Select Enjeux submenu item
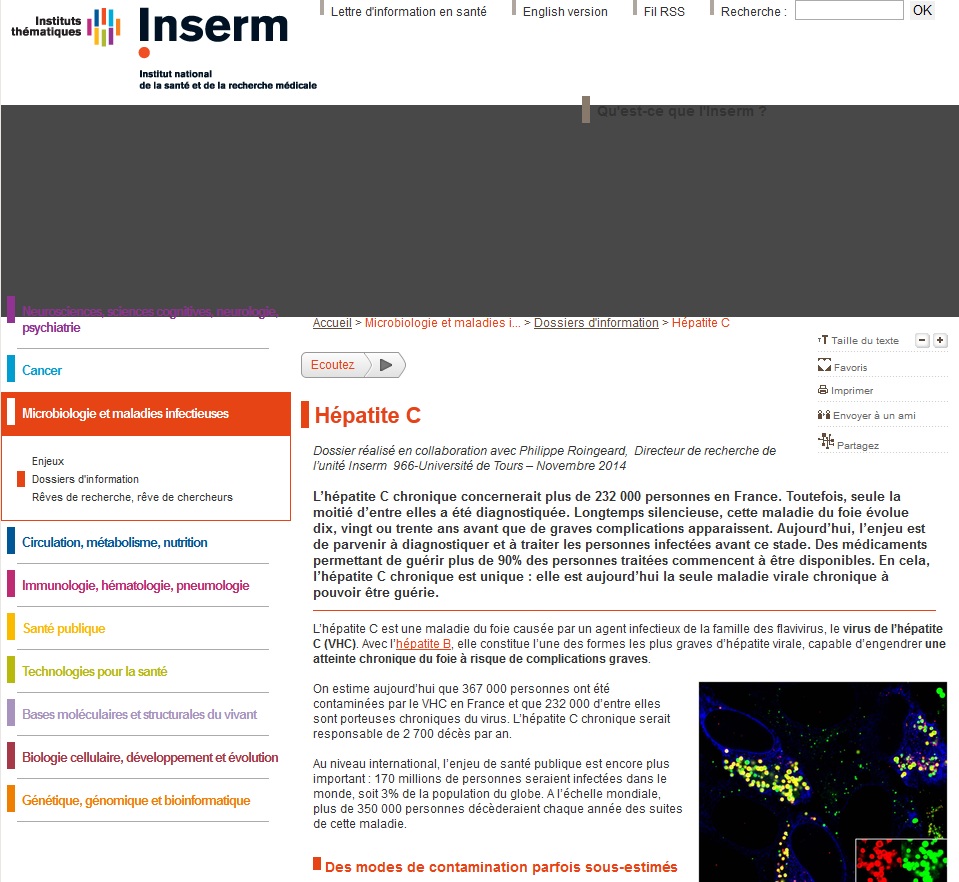This screenshot has width=959, height=882. click(x=48, y=461)
